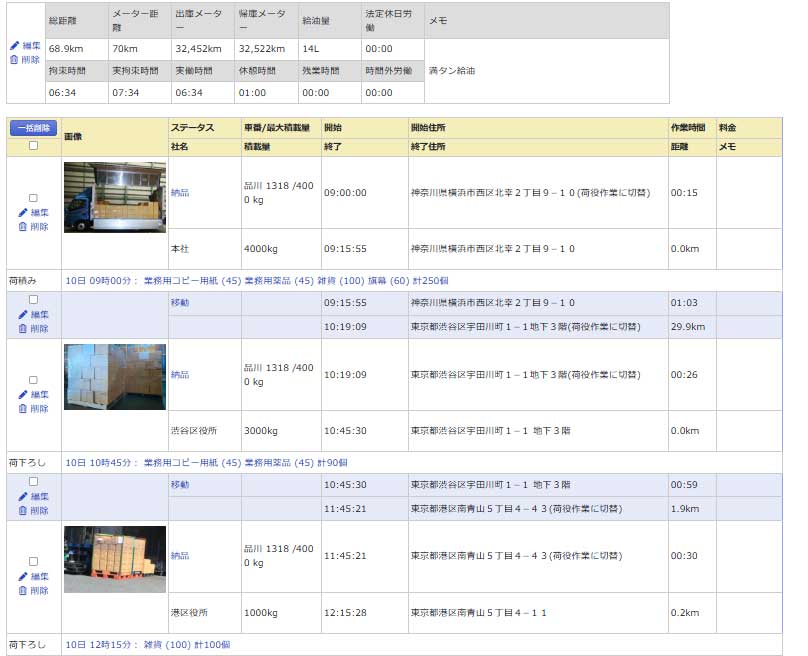Click the pencil icon on the 09:15:55 移動 row
The width and height of the screenshot is (808, 656).
[x=23, y=314]
